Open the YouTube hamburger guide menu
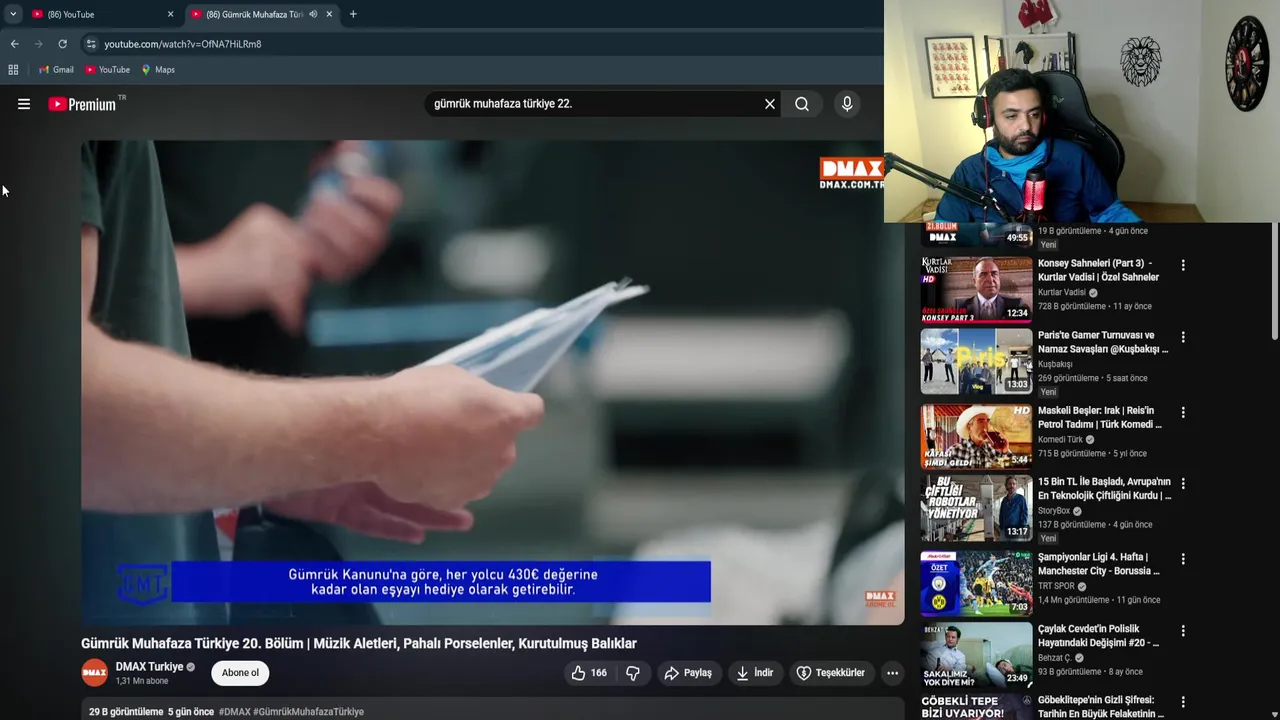1280x720 pixels. coord(24,104)
